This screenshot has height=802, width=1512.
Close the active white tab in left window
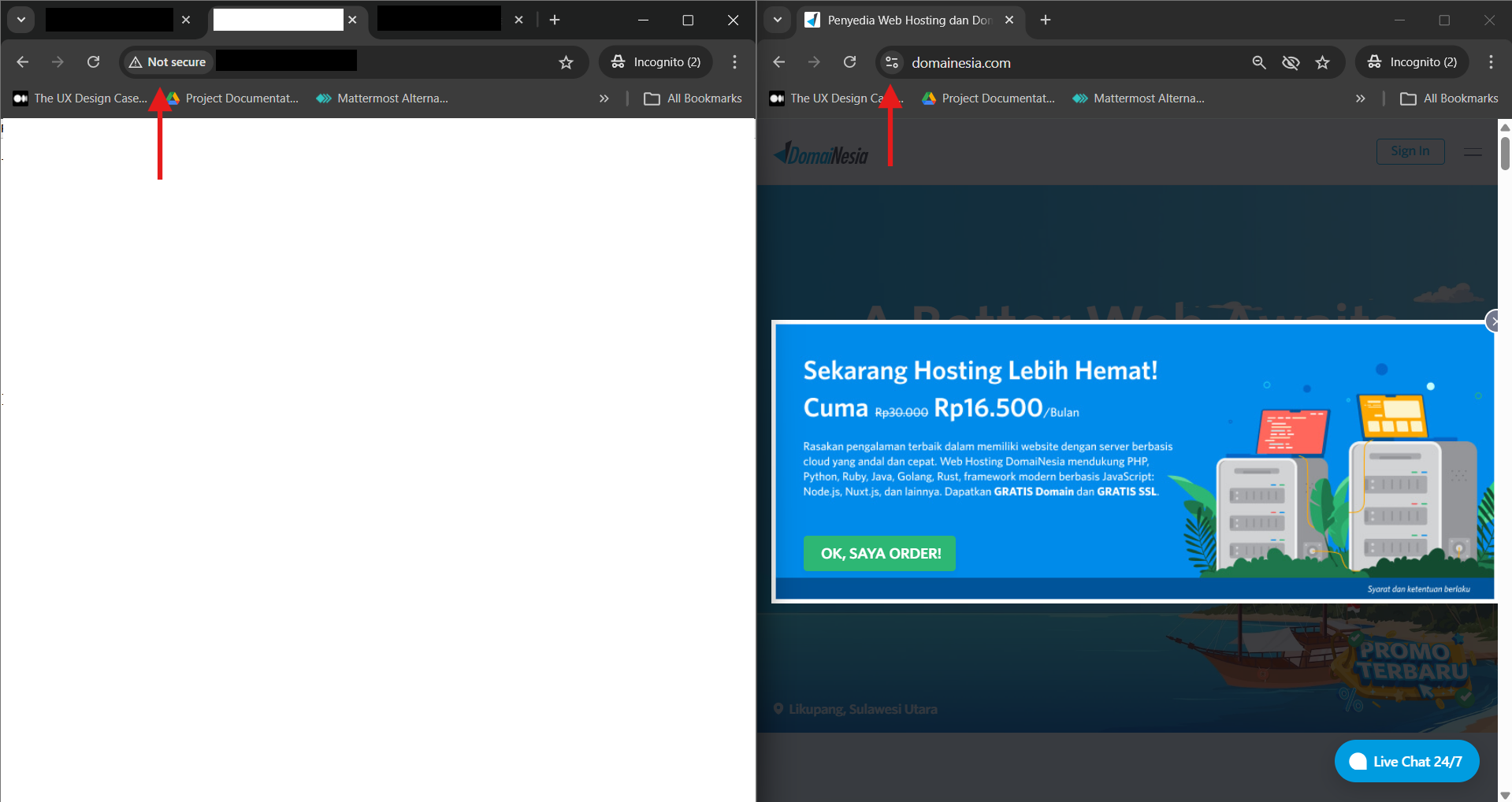352,20
